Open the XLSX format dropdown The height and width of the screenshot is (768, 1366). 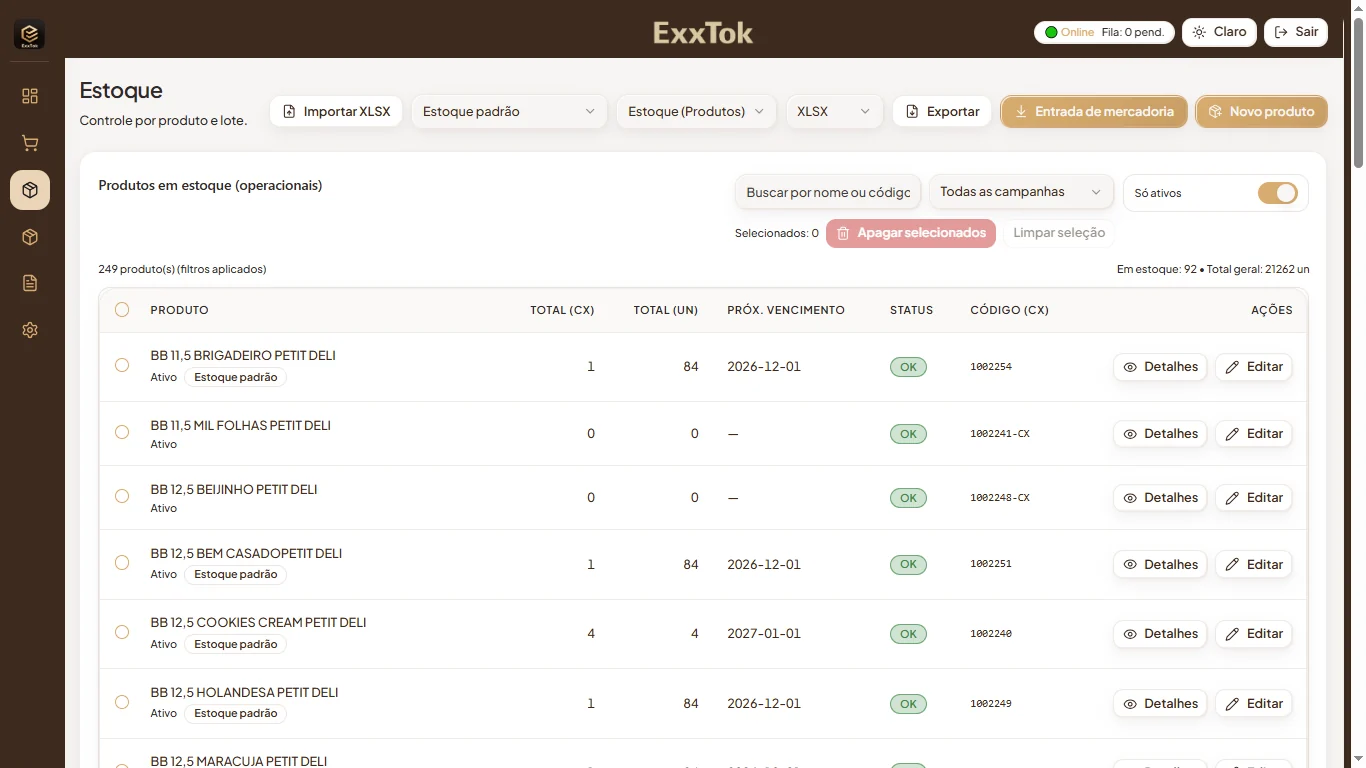point(834,112)
